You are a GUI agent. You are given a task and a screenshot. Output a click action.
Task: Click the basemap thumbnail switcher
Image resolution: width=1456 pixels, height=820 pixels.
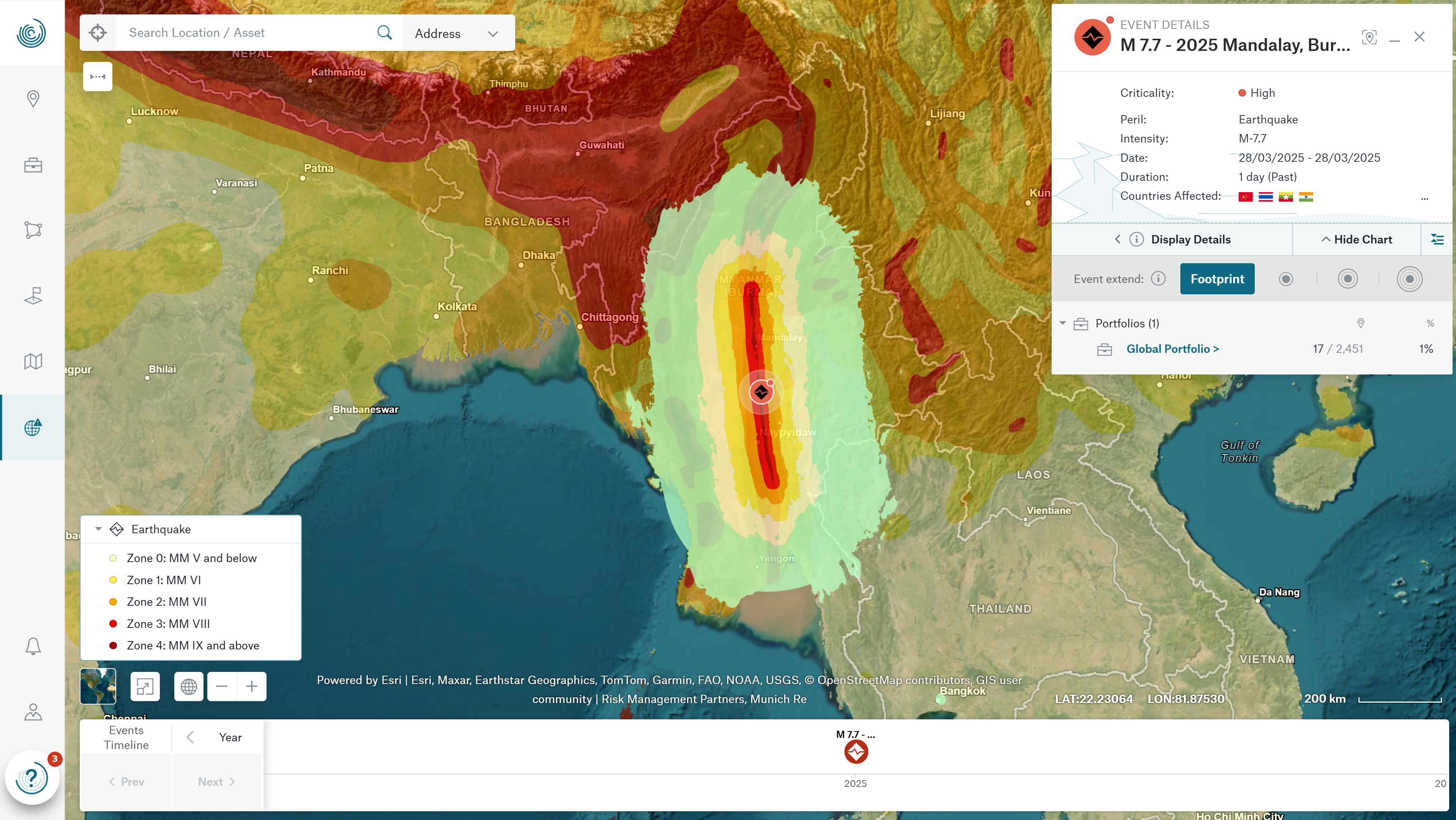coord(98,687)
